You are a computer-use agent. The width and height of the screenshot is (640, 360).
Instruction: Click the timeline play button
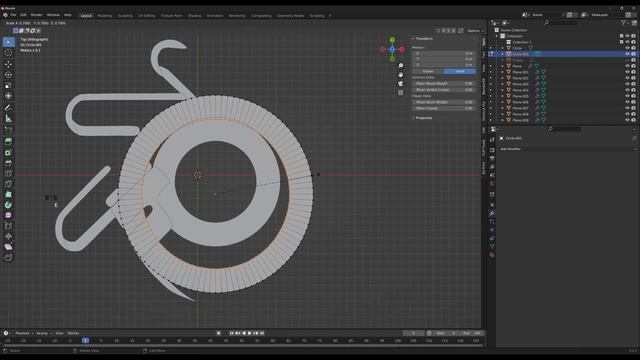250,333
